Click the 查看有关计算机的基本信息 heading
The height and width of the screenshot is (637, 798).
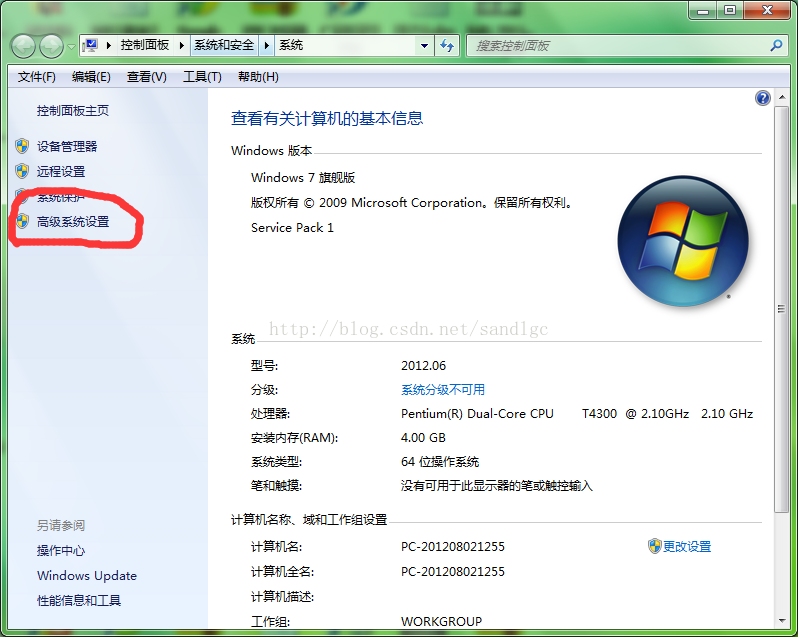(x=327, y=118)
